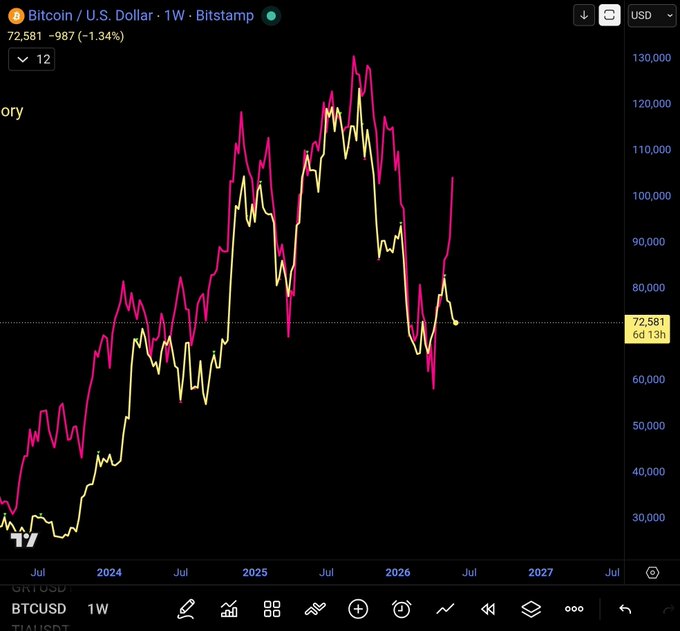Select the line chart style icon
Viewport: 680px width, 631px height.
(445, 609)
